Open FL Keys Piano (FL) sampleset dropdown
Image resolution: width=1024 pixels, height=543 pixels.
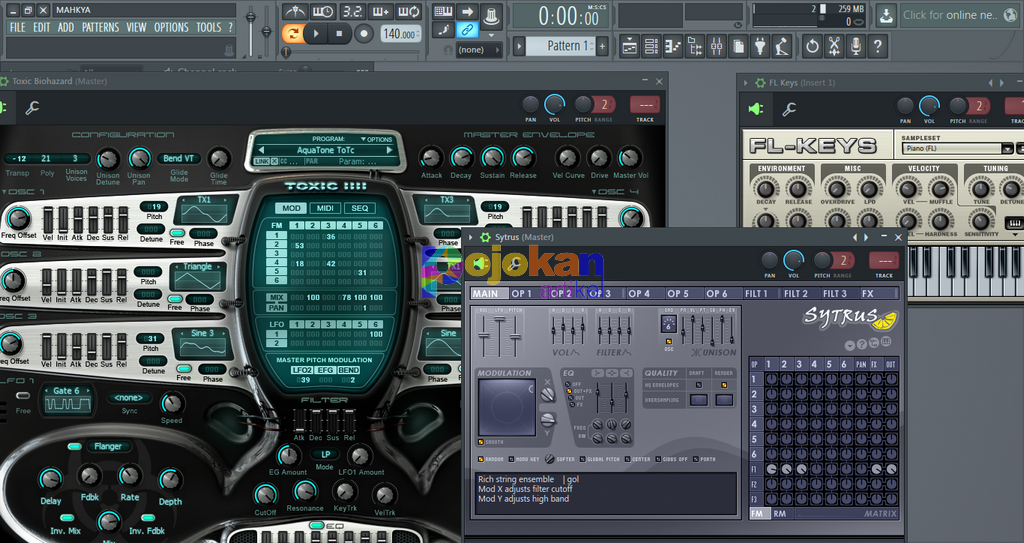(956, 149)
